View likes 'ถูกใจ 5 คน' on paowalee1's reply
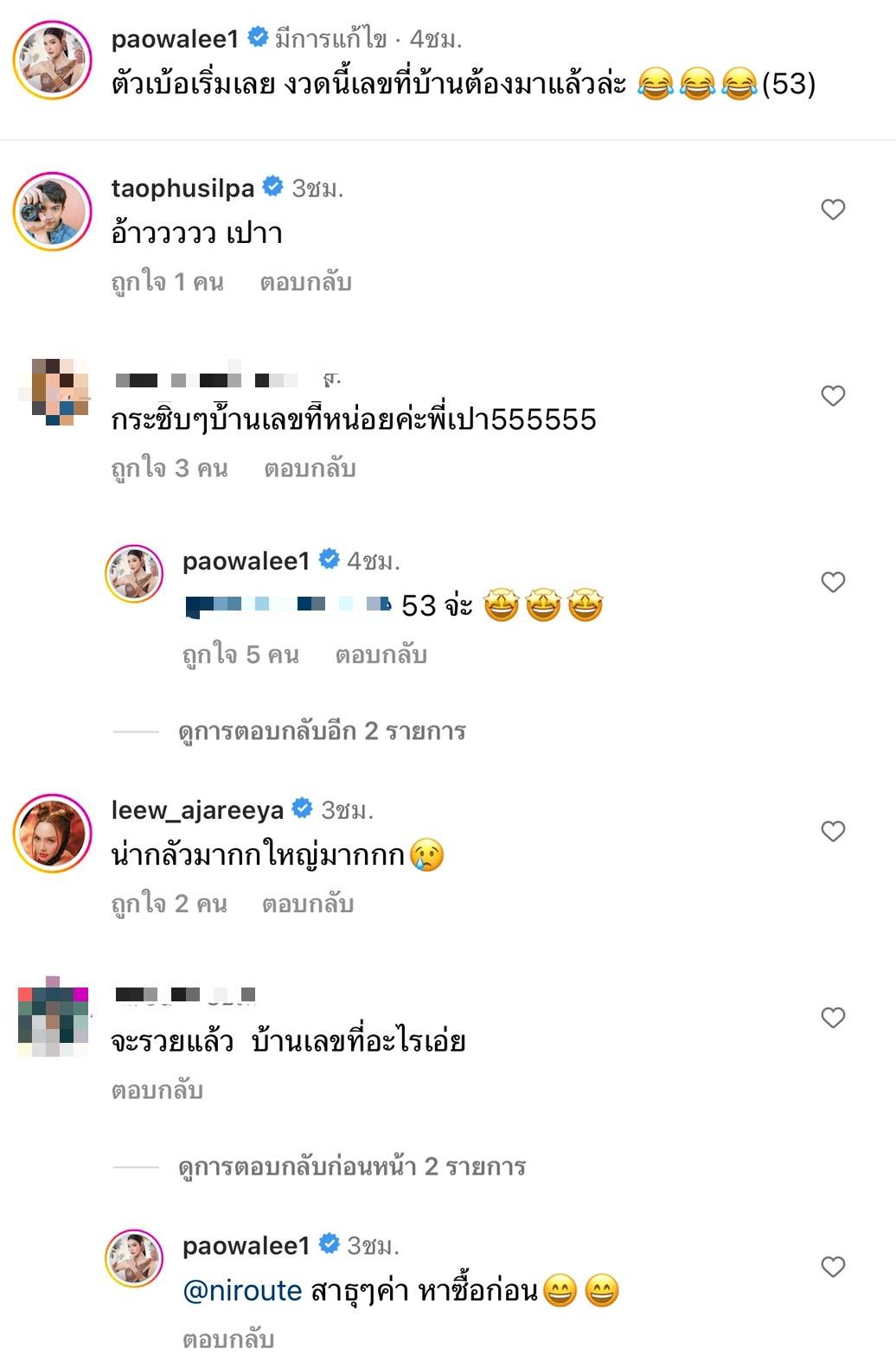Viewport: 896px width, 1368px height. coord(240,655)
